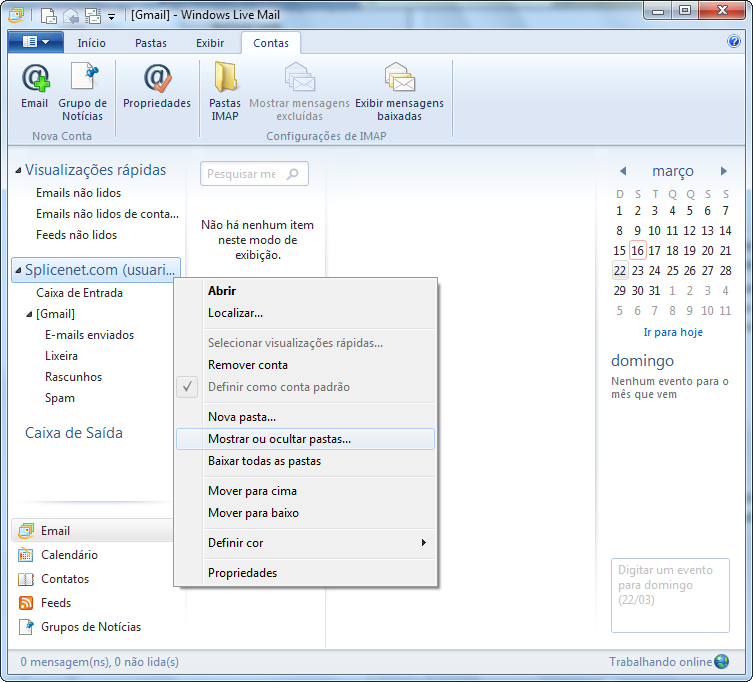753x682 pixels.
Task: Select day 16 in the calendar
Action: click(637, 251)
